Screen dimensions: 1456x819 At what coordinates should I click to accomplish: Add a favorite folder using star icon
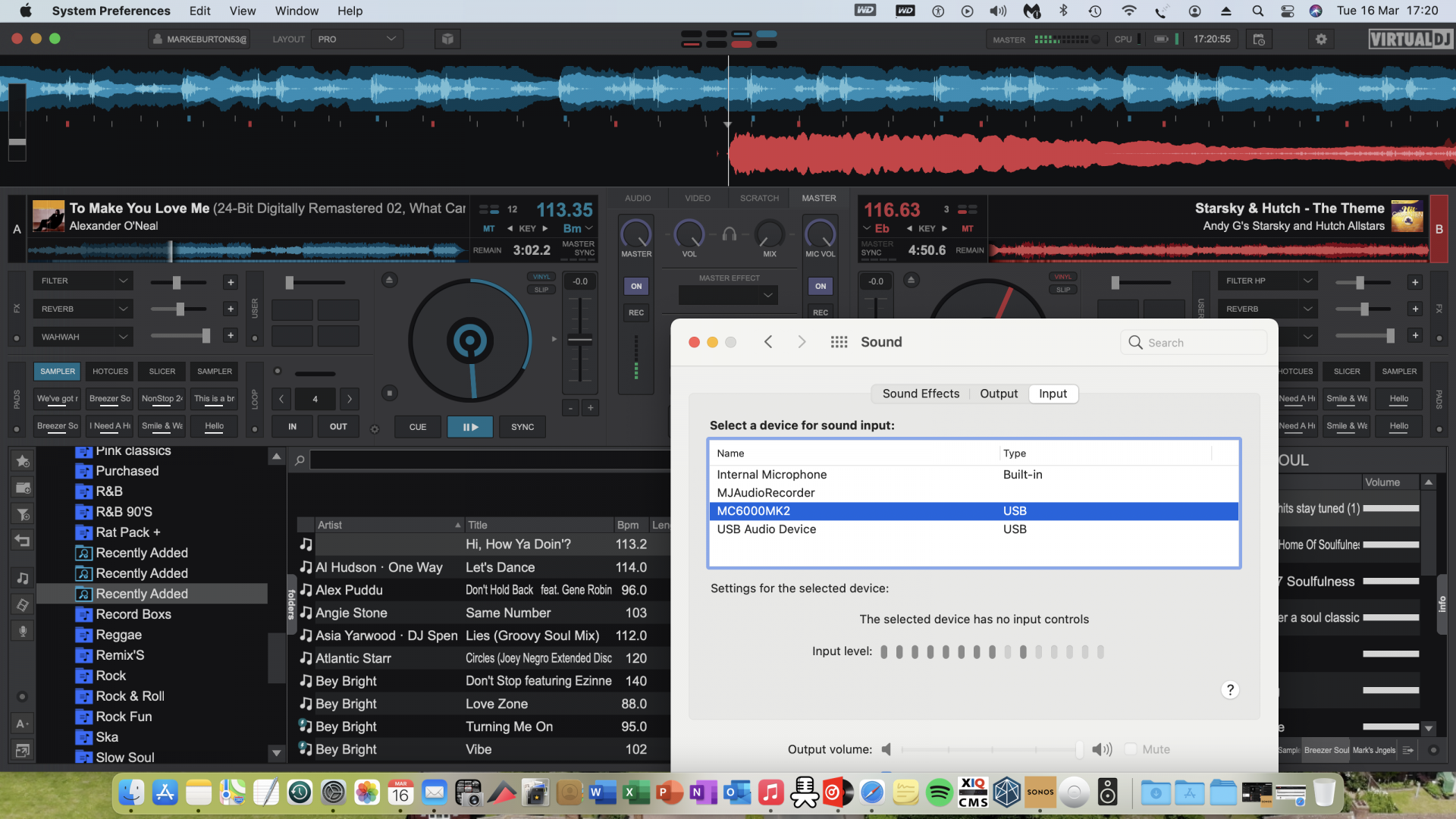[x=23, y=460]
